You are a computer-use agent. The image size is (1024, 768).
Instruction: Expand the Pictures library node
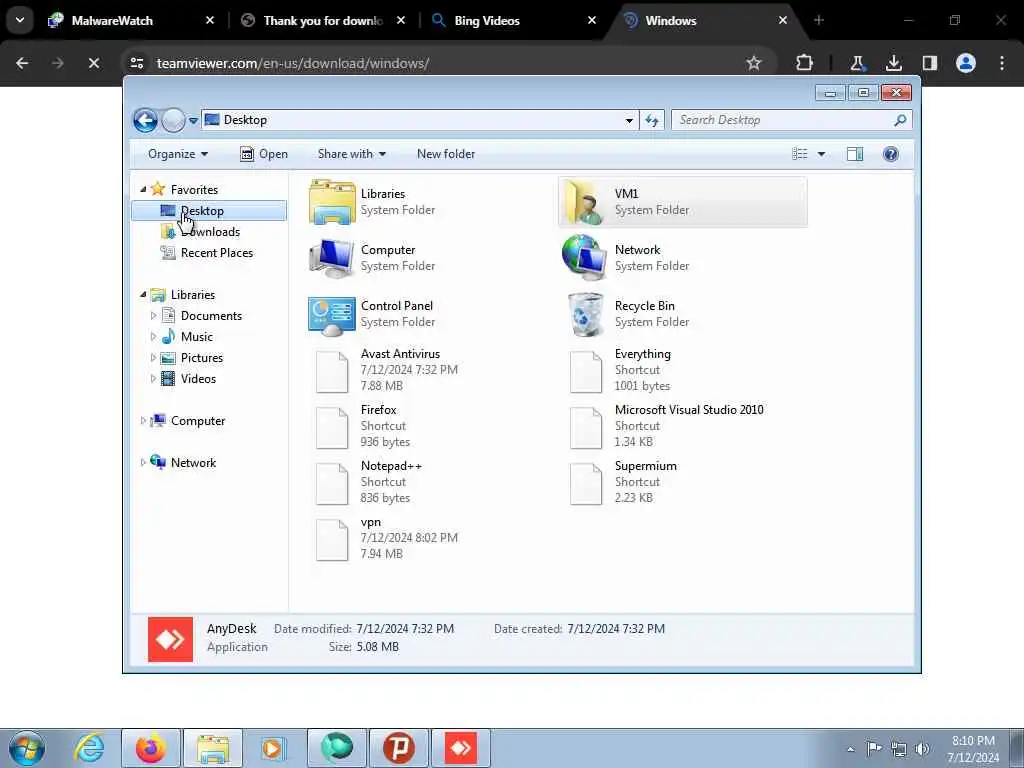[153, 358]
